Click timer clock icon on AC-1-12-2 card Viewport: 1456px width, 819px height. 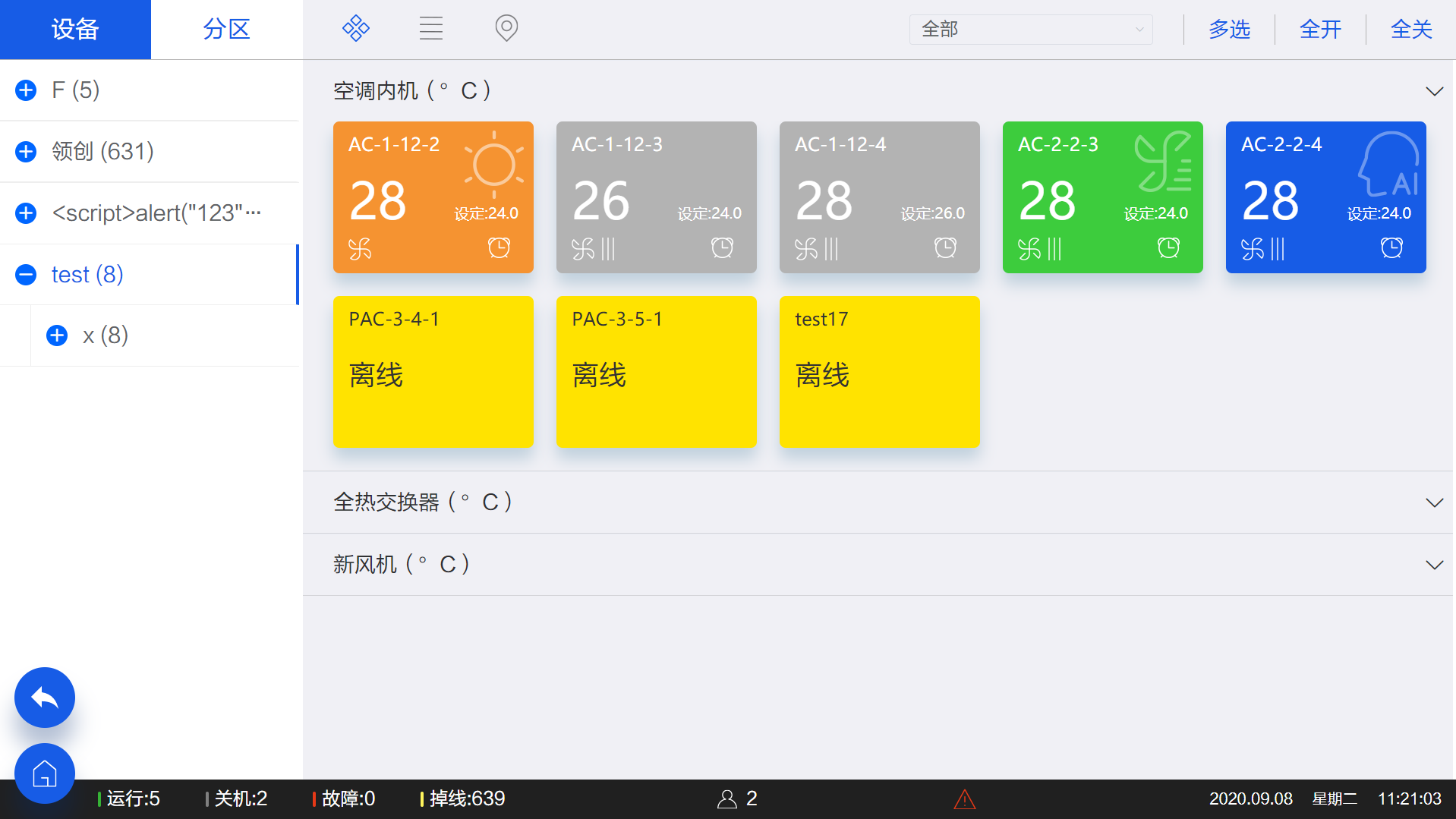(x=499, y=247)
